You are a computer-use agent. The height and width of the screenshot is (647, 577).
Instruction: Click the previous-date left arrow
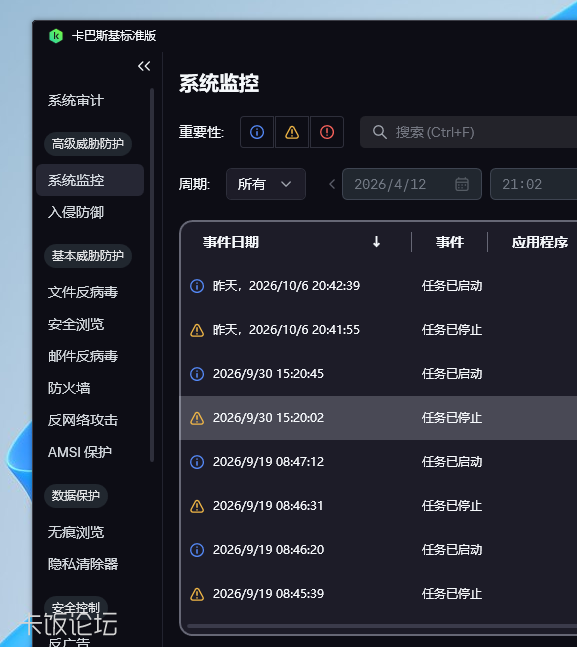(332, 184)
